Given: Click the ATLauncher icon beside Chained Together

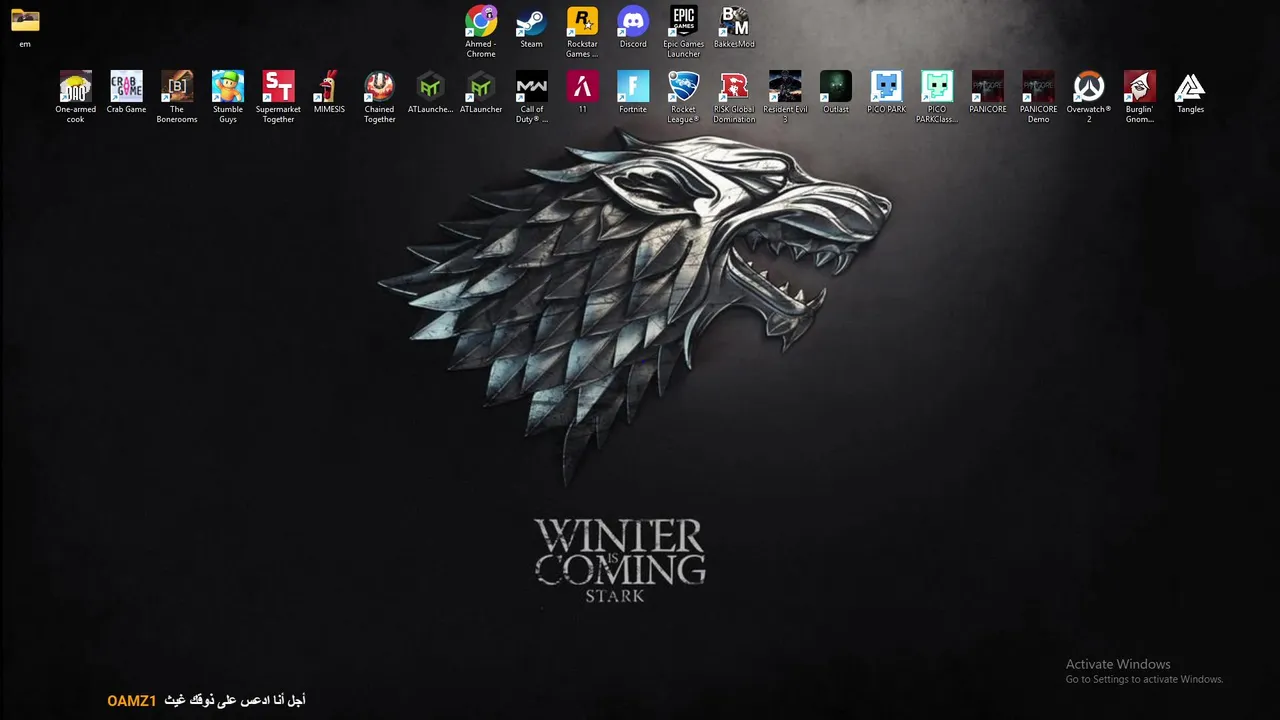Looking at the screenshot, I should pyautogui.click(x=430, y=86).
